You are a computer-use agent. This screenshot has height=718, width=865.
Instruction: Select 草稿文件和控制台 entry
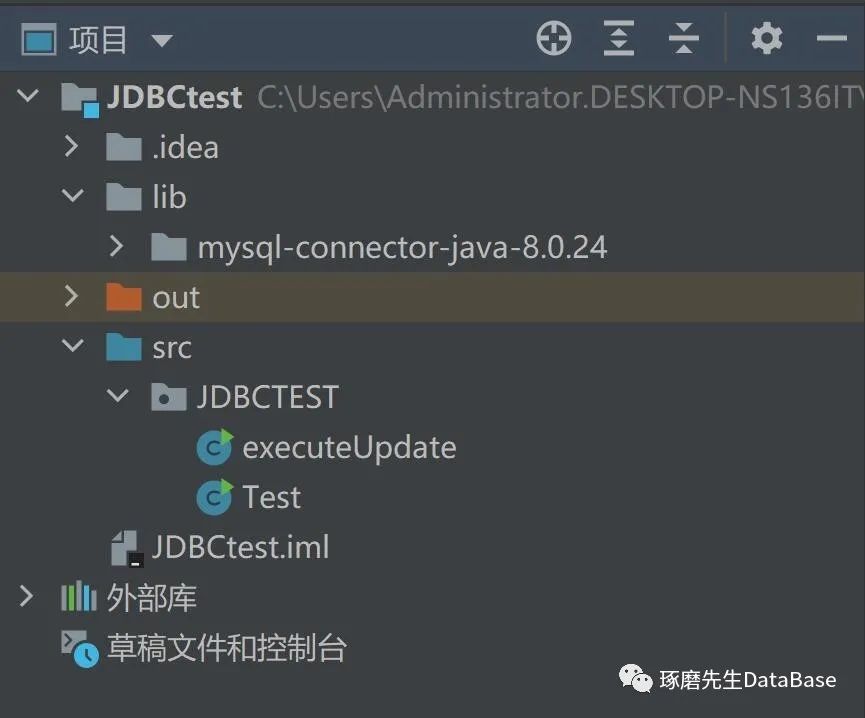point(226,648)
